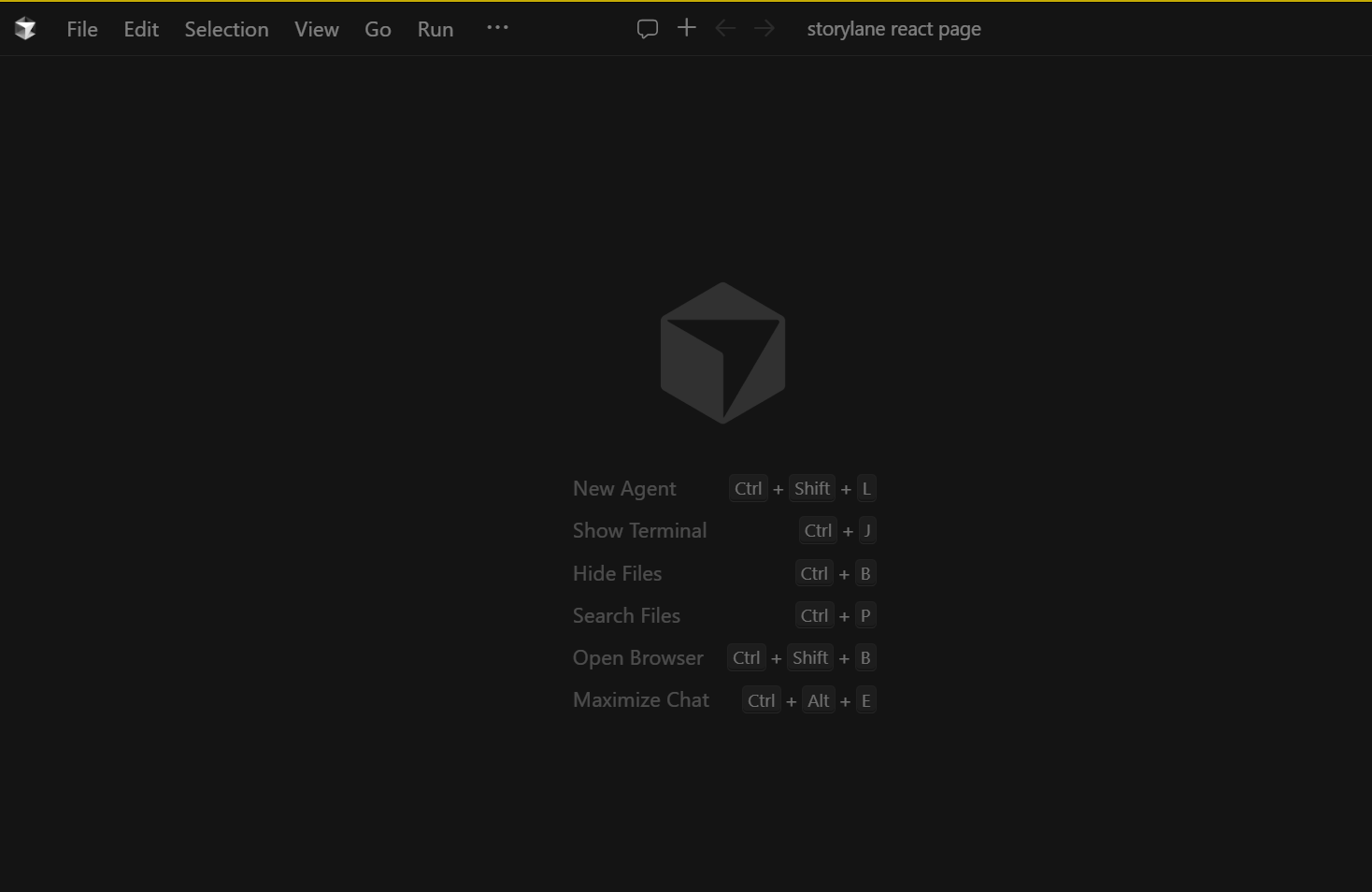The width and height of the screenshot is (1372, 892).
Task: Click the Show Terminal shortcut label
Action: tap(640, 531)
